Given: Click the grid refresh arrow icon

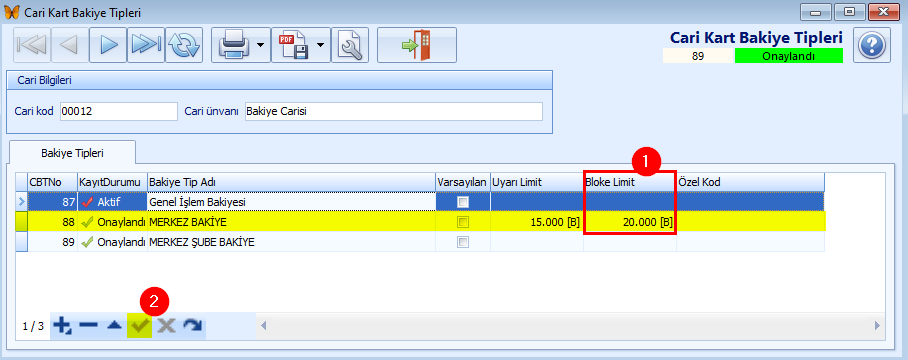Looking at the screenshot, I should [x=192, y=326].
